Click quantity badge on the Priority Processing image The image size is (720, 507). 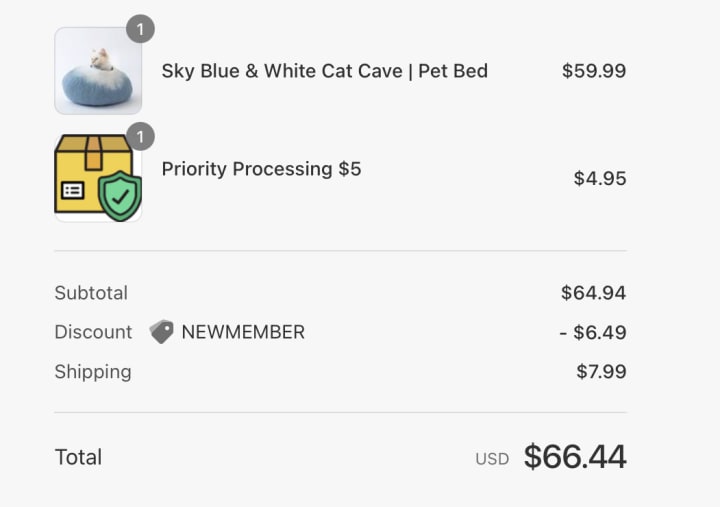(140, 136)
